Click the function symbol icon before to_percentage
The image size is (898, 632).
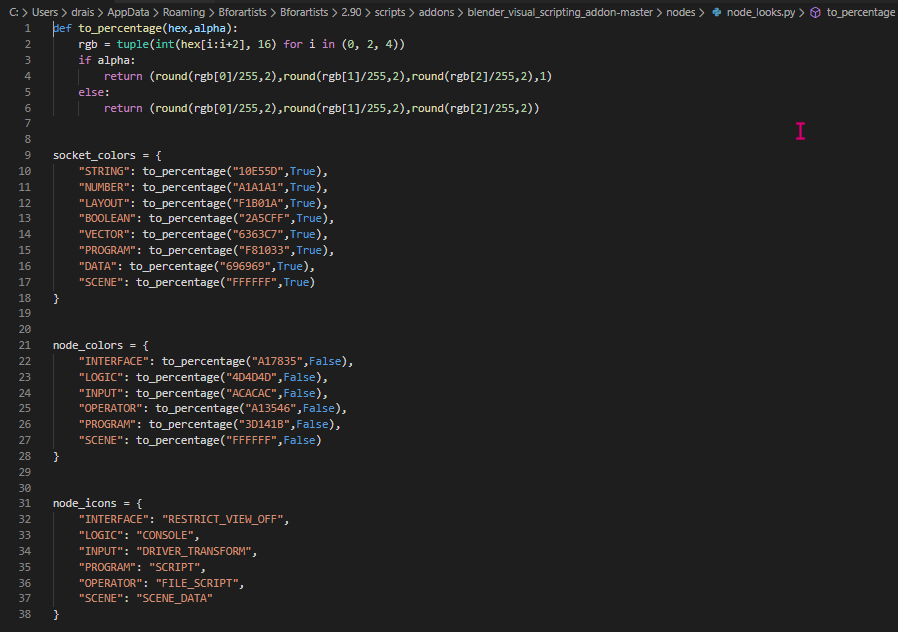tap(816, 12)
